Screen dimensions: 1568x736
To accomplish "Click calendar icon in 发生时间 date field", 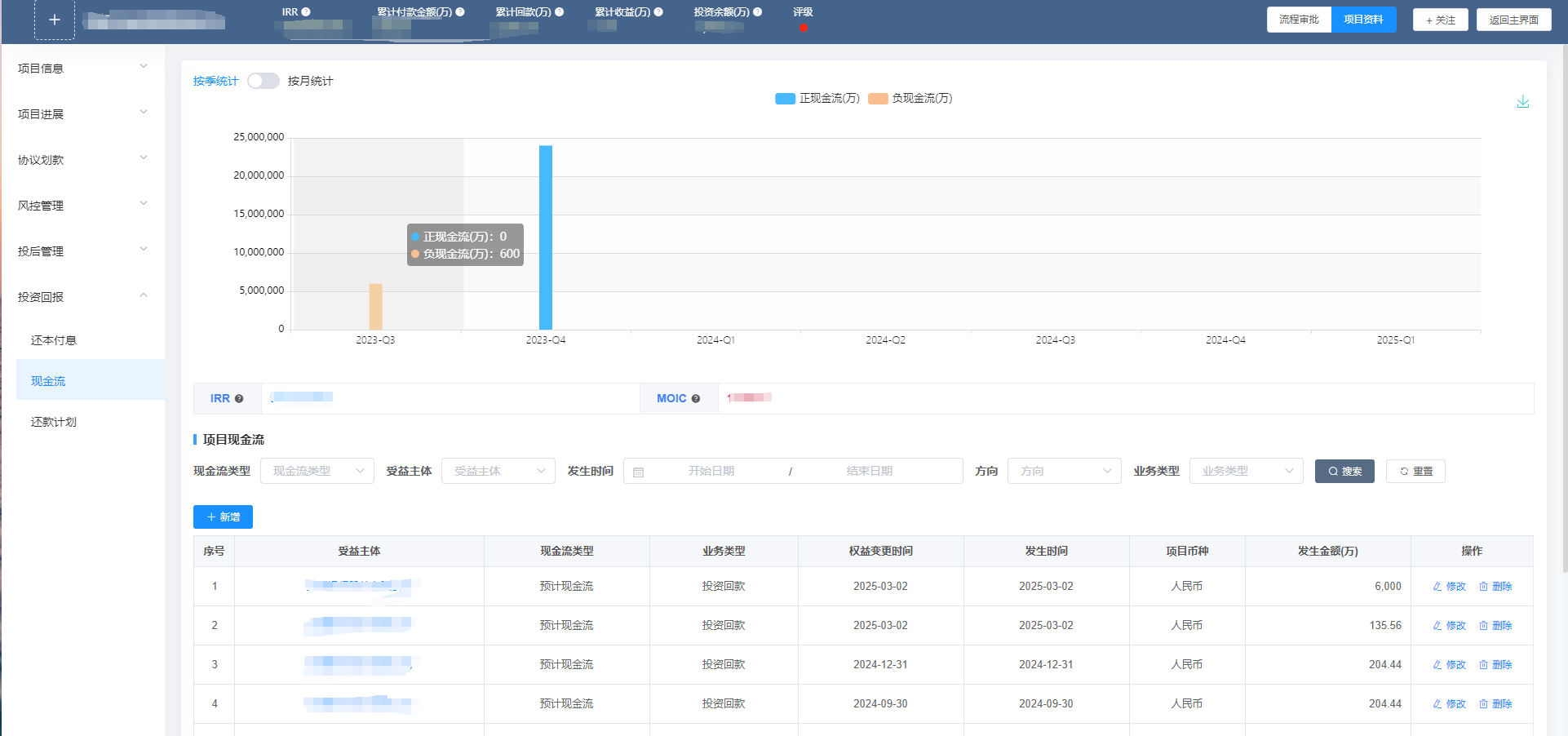I will click(x=639, y=472).
